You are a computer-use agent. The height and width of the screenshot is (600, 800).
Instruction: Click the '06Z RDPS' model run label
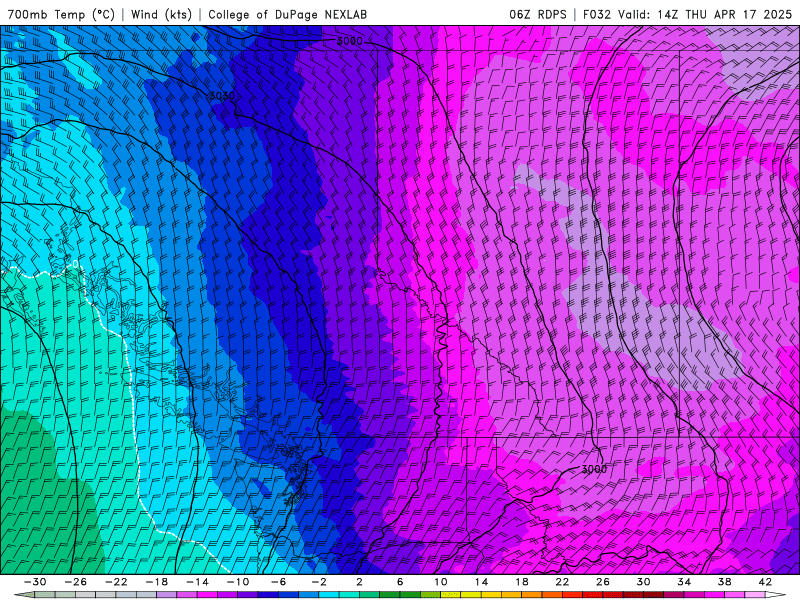[538, 14]
